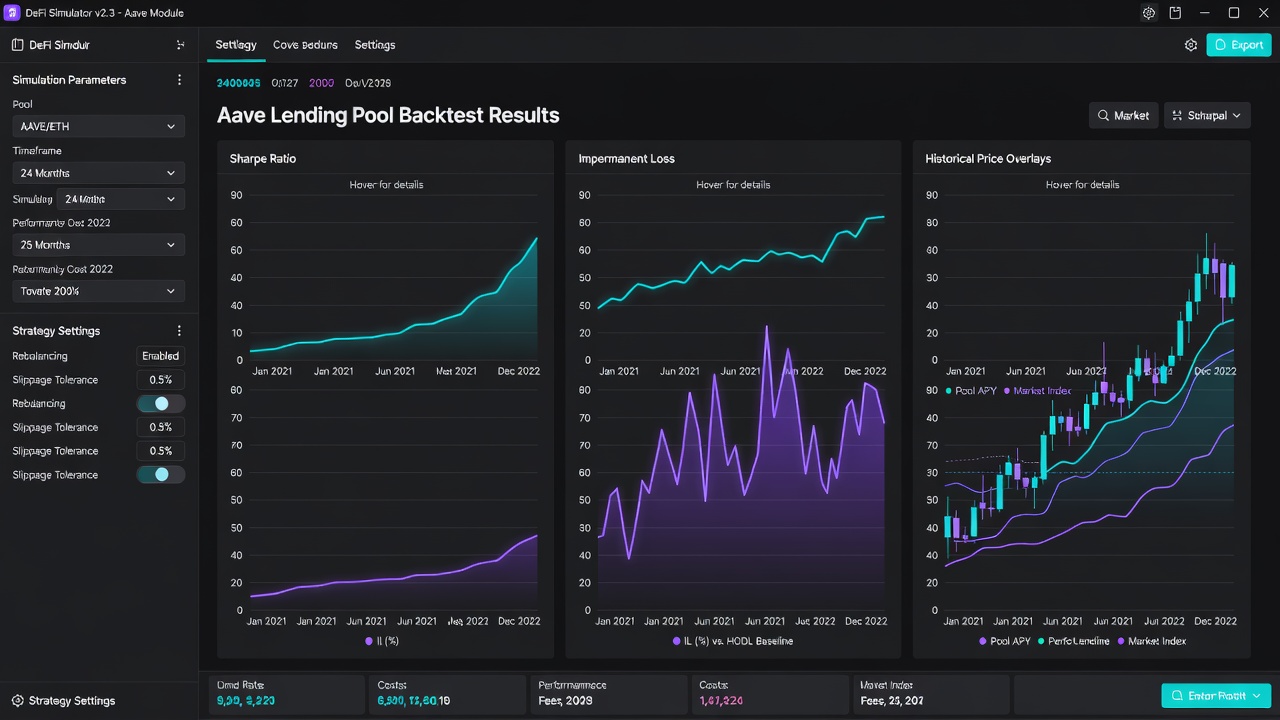Click the title bar gear icon
1280x720 pixels.
pyautogui.click(x=1149, y=13)
